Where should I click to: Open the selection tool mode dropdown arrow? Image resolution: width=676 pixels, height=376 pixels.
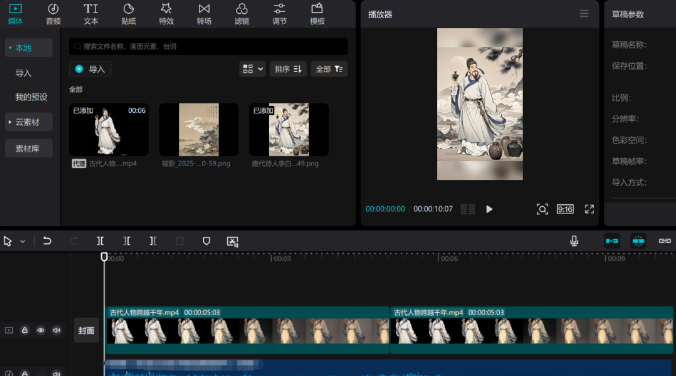(x=23, y=241)
